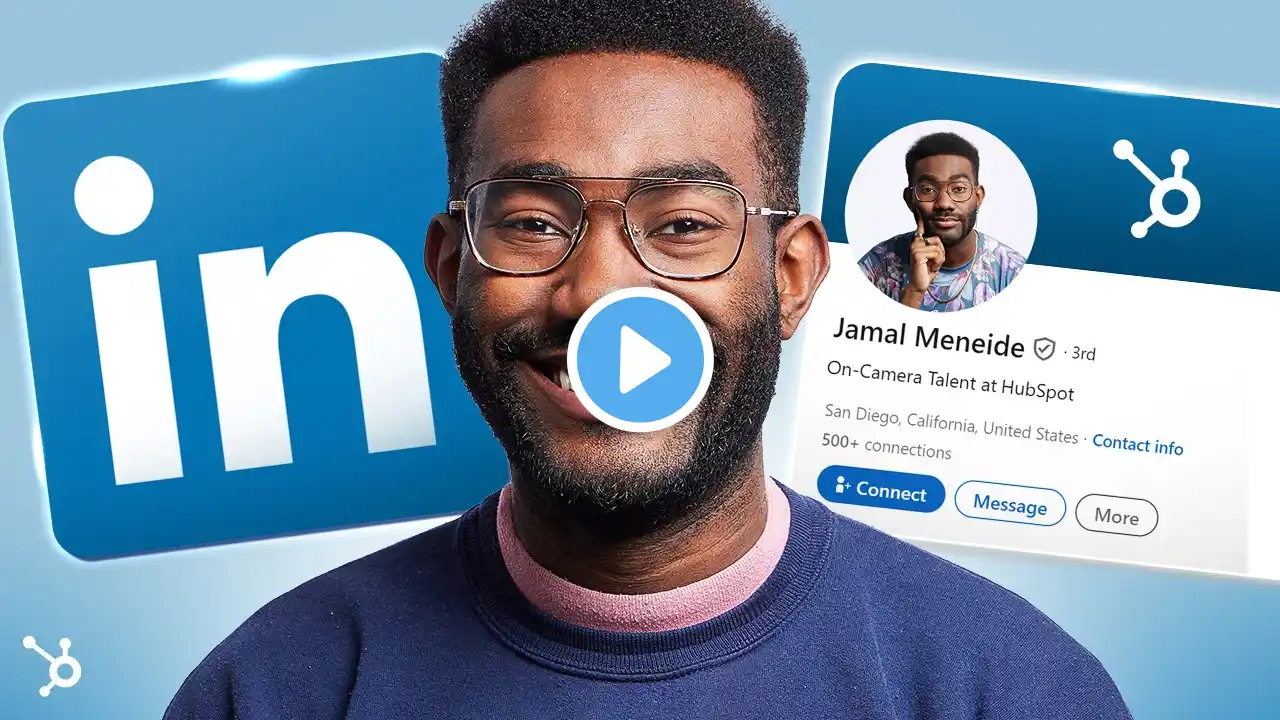Open the Message button on the profile card
Screen dimensions: 1280x720
coord(1009,504)
